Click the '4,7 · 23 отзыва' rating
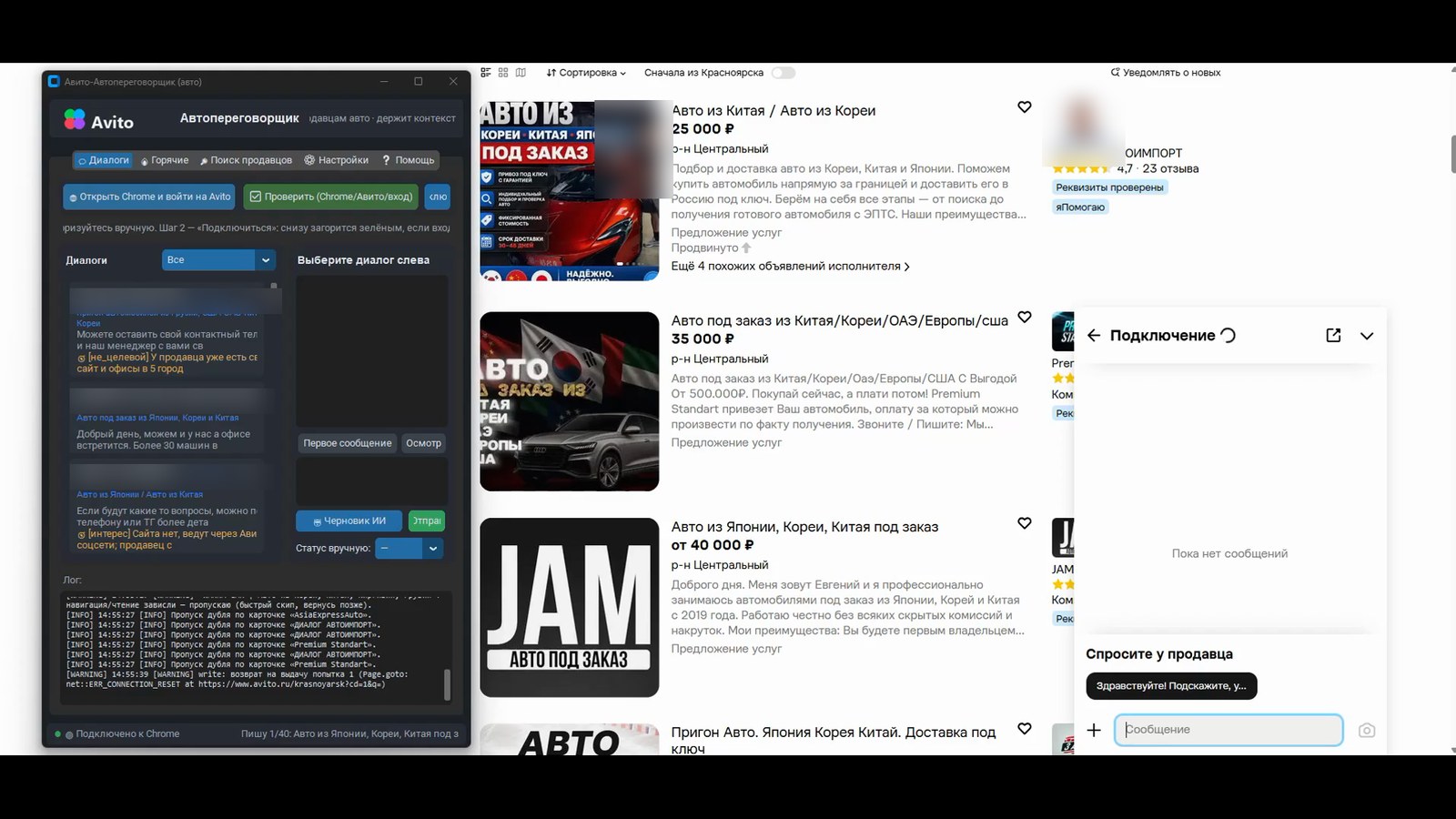This screenshot has width=1456, height=819. [x=1158, y=168]
